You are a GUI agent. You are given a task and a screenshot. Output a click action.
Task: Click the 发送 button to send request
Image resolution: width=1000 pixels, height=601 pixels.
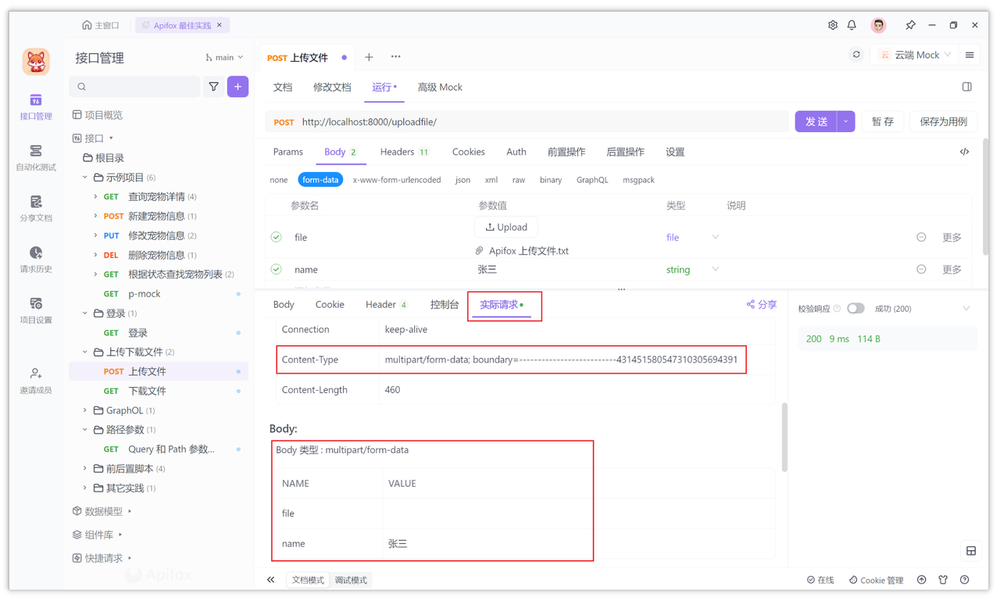(818, 120)
